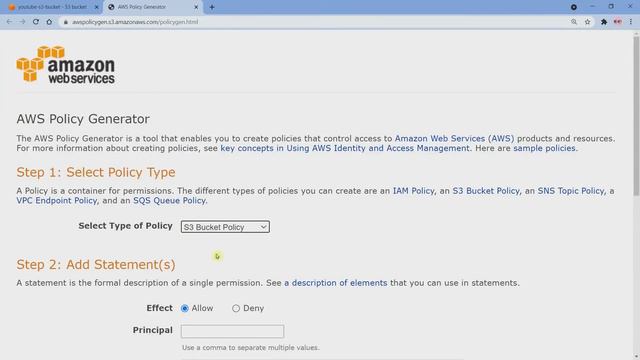Open the Chrome three-dot menu
Image resolution: width=640 pixels, height=360 pixels.
point(631,22)
